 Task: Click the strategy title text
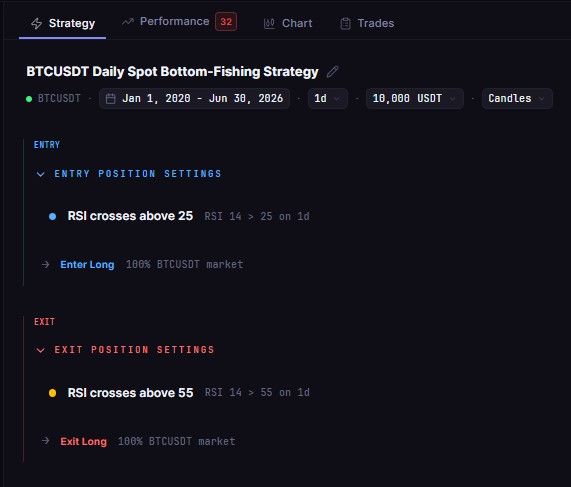172,72
